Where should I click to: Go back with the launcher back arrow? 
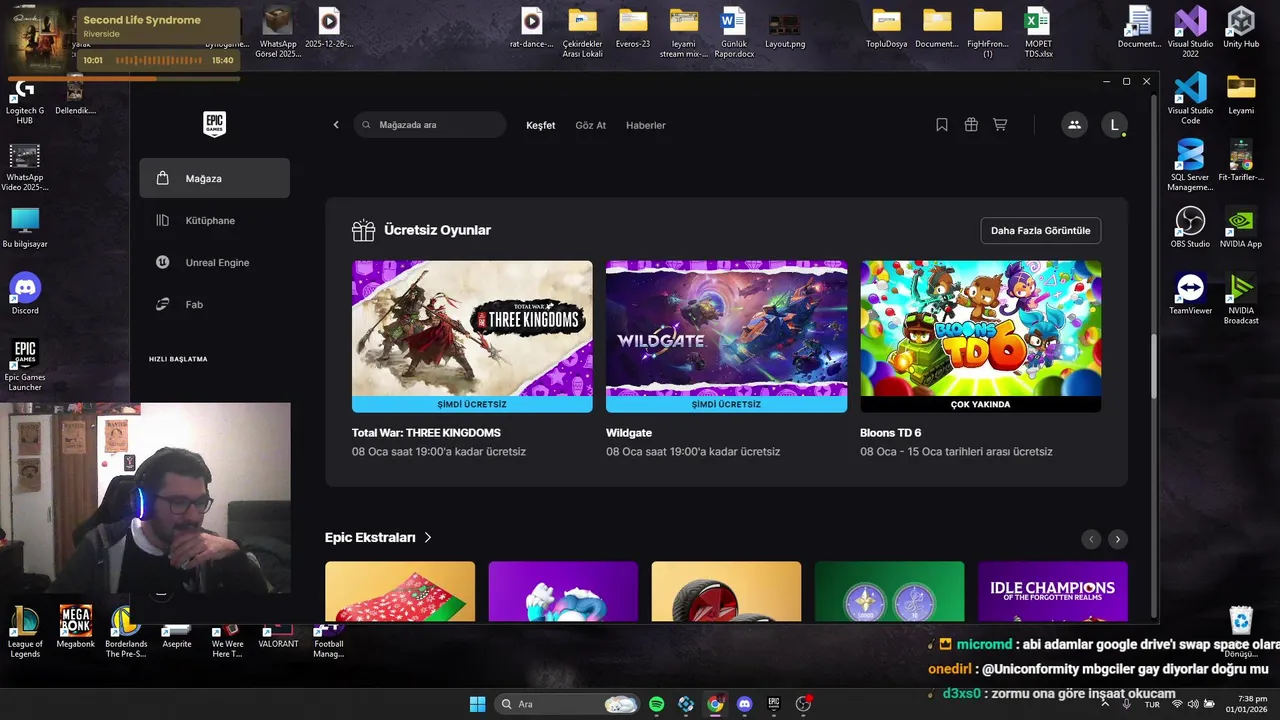(x=336, y=125)
